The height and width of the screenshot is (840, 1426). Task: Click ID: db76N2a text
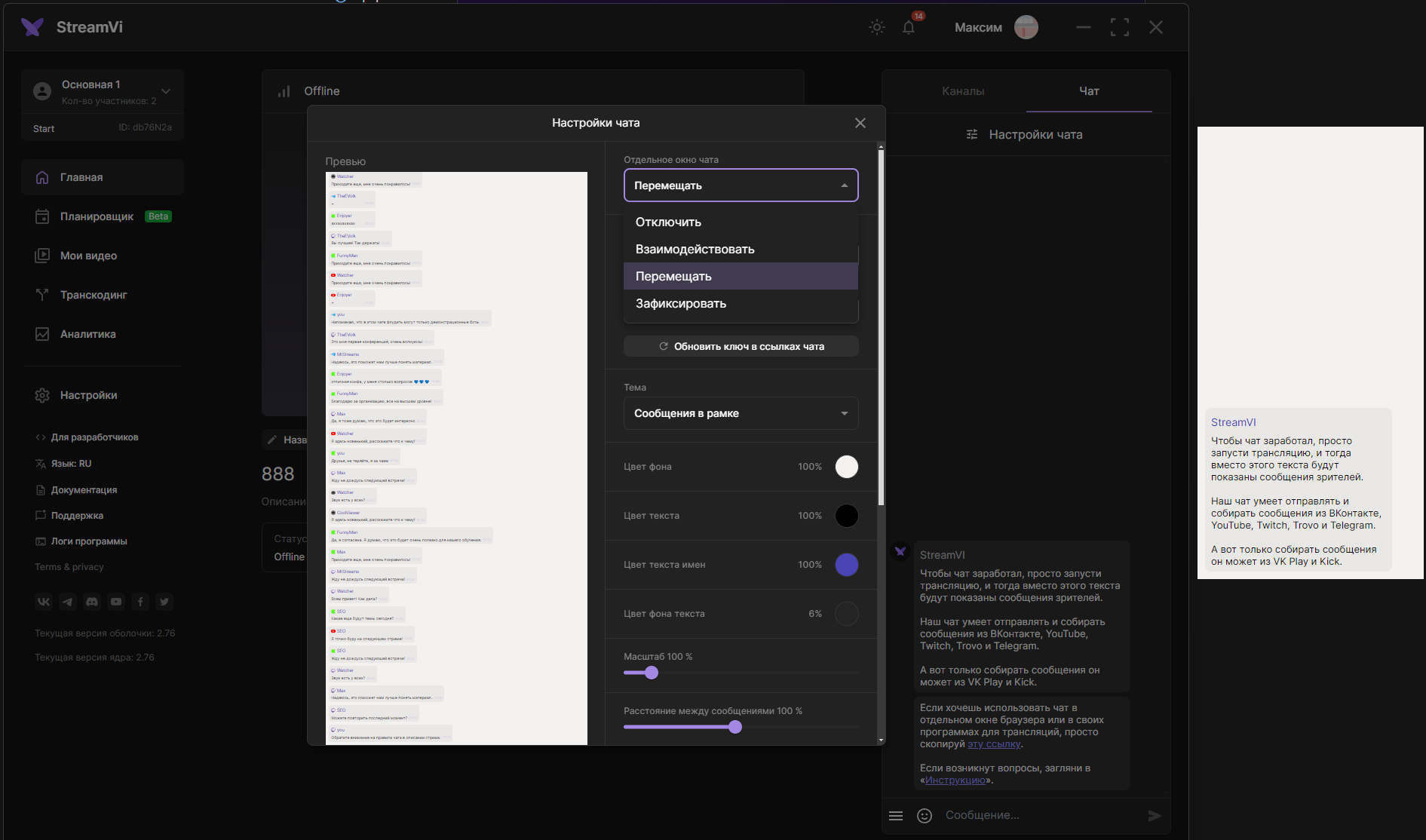pyautogui.click(x=145, y=127)
